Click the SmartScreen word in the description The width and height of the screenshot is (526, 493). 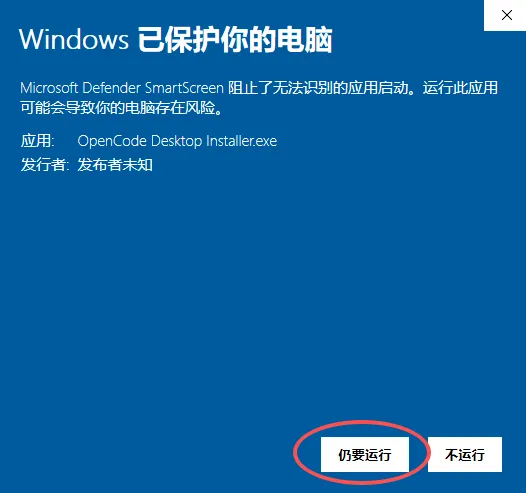tap(184, 88)
